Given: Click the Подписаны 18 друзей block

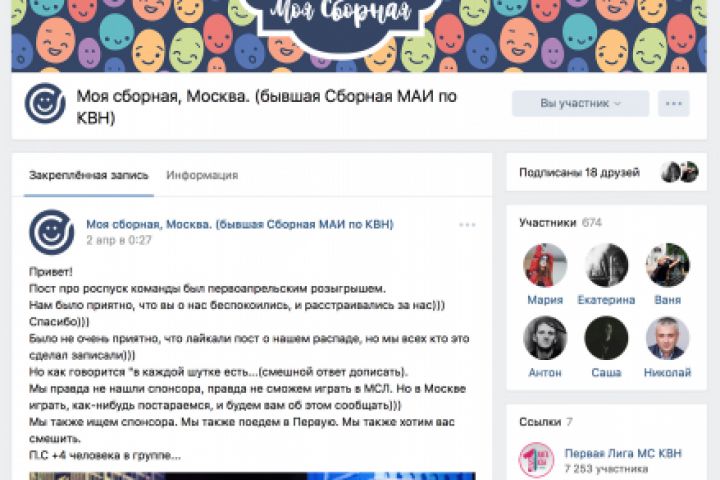Looking at the screenshot, I should coord(606,172).
